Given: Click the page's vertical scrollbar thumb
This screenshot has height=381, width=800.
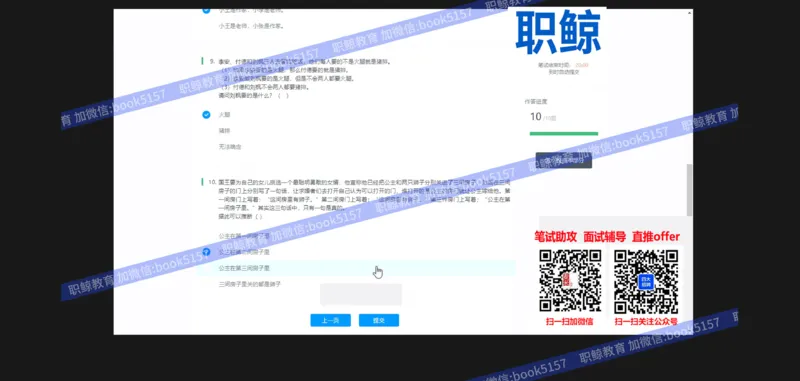Looking at the screenshot, I should click(x=689, y=190).
